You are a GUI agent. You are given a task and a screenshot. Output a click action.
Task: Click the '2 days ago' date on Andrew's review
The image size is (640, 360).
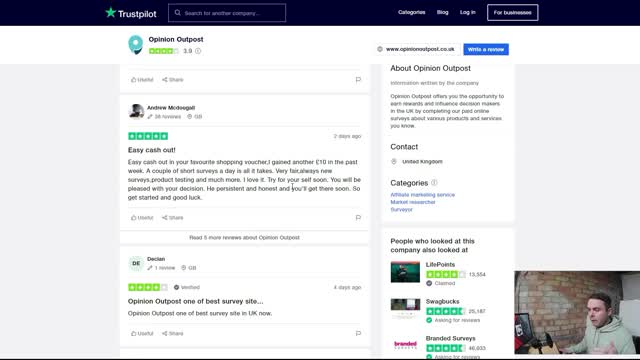point(347,136)
